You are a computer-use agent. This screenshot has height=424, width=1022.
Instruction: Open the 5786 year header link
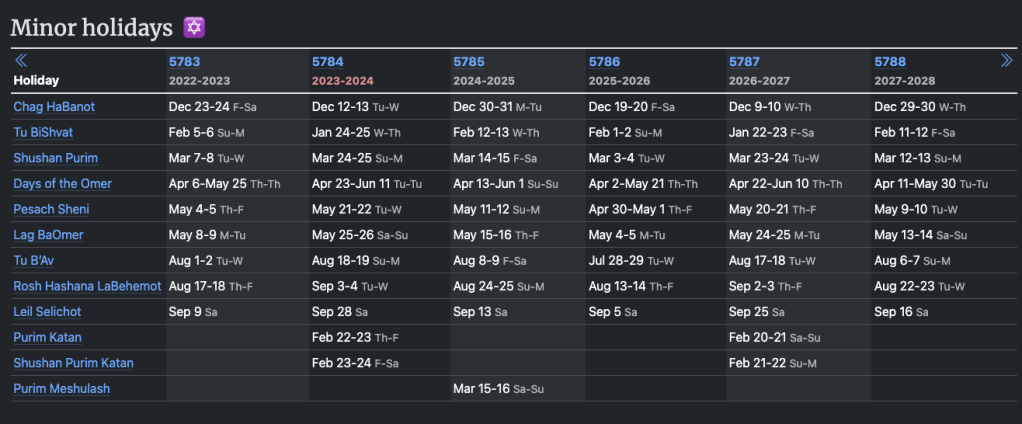(x=604, y=62)
